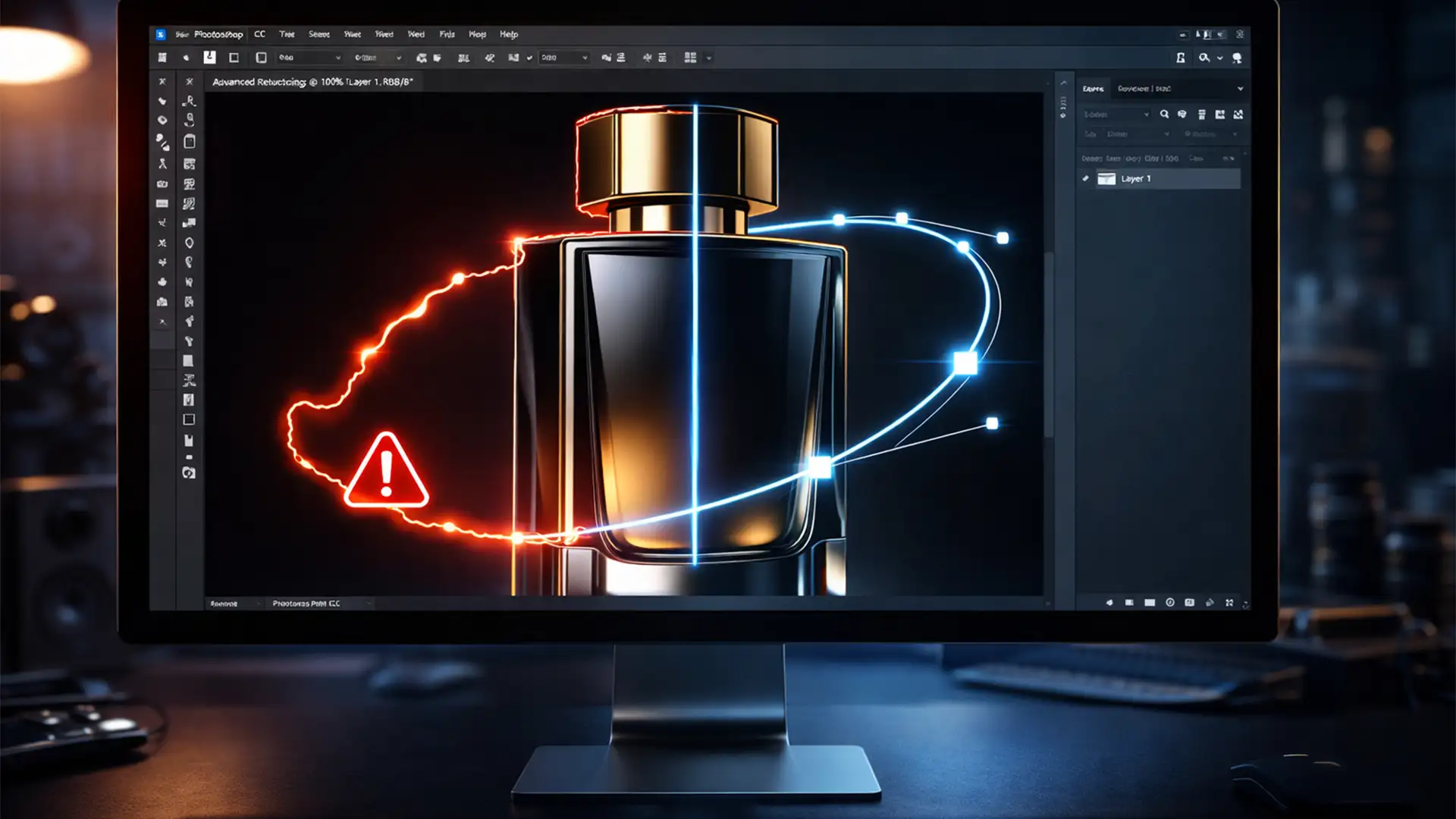
Task: Click the camera icon at the toolbar bottom
Action: pos(188,472)
